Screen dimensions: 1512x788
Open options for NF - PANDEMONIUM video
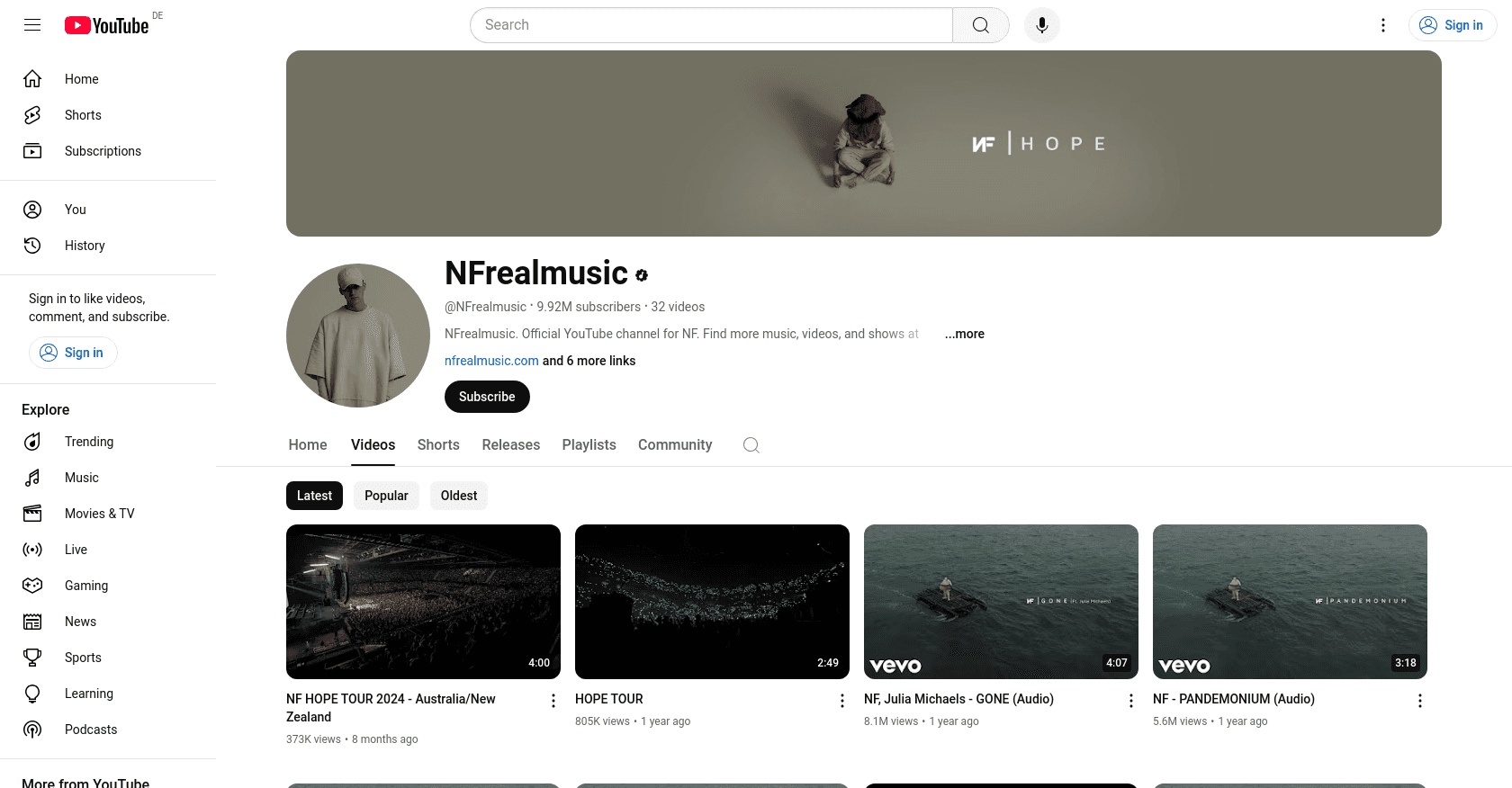point(1419,701)
